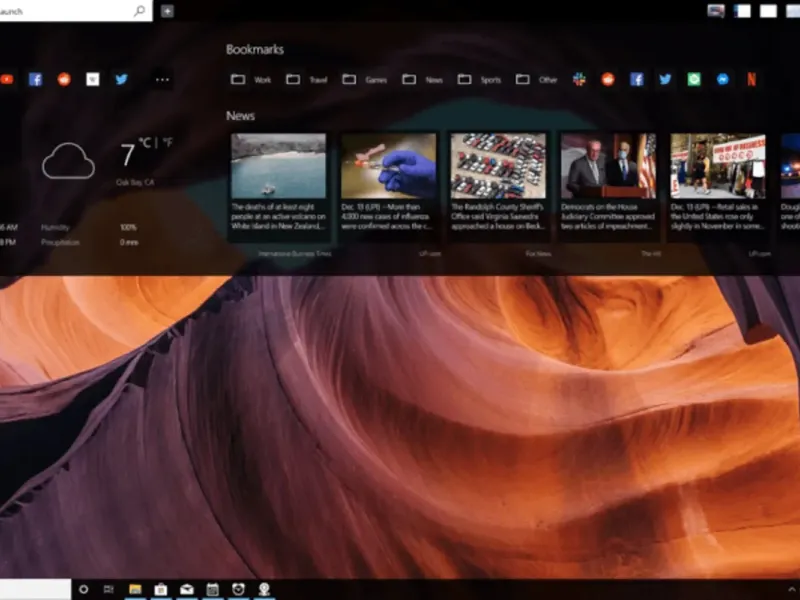
Task: Open the Reddit icon in the Bookmarks row
Action: point(608,79)
